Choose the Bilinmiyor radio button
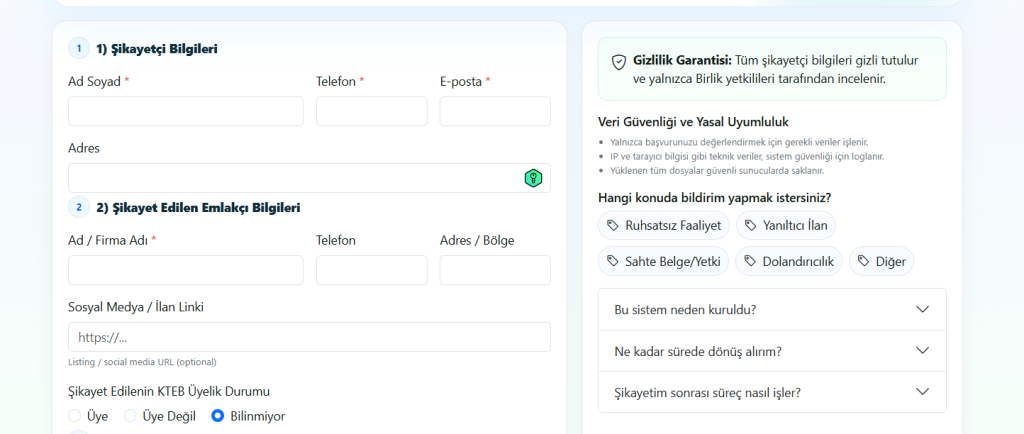The height and width of the screenshot is (434, 1024). click(x=217, y=416)
